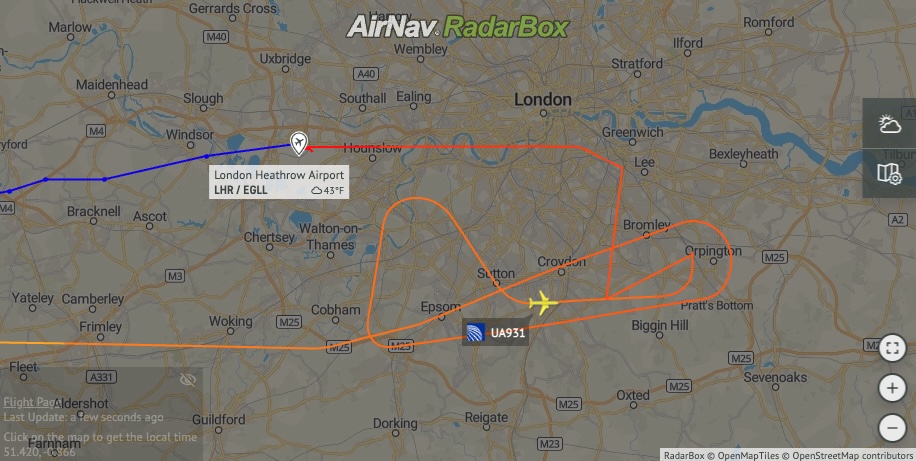This screenshot has height=461, width=916.
Task: Click the Heathrow airport pin marker
Action: (299, 143)
